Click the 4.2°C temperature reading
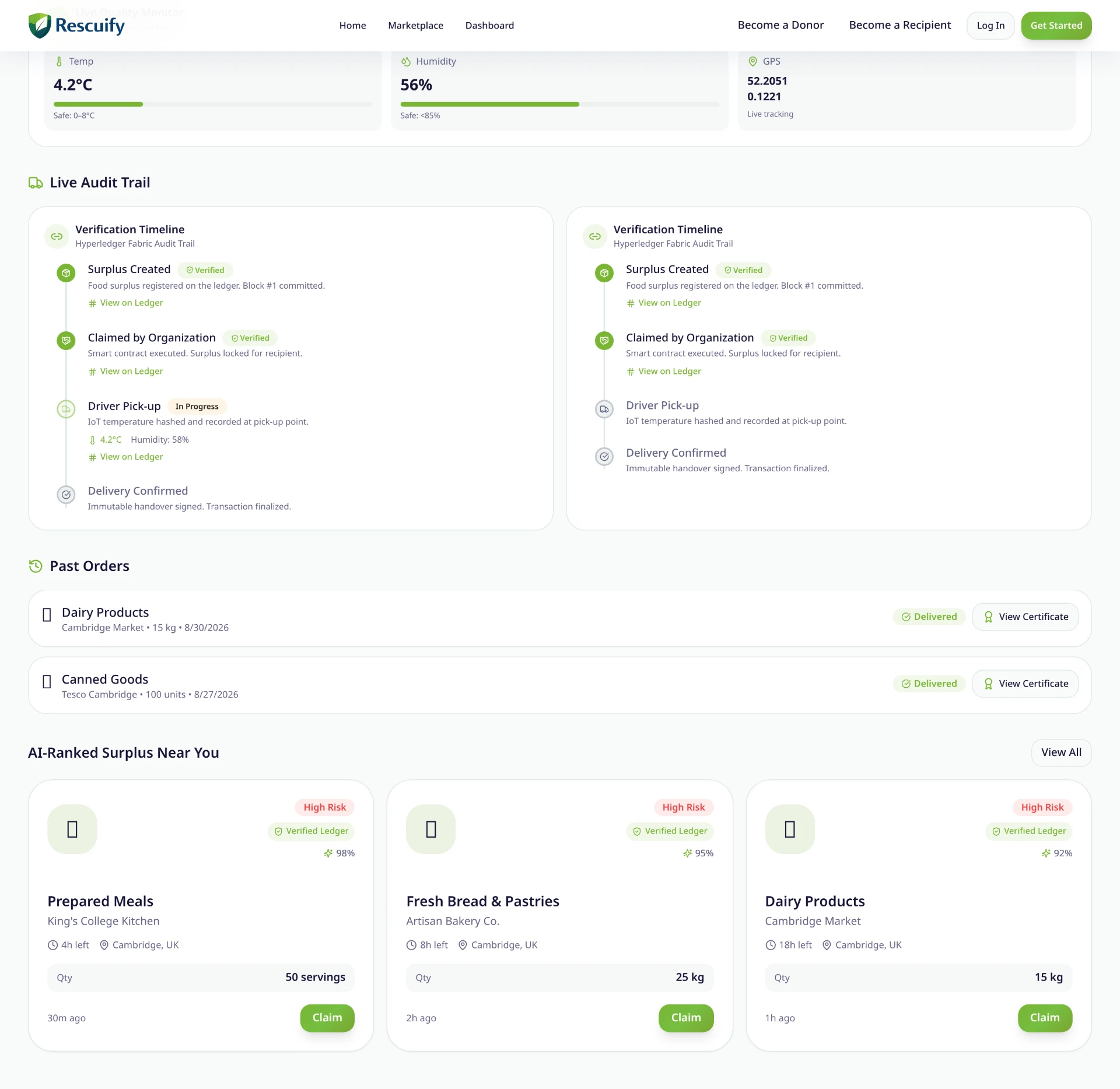This screenshot has width=1120, height=1089. pos(73,85)
